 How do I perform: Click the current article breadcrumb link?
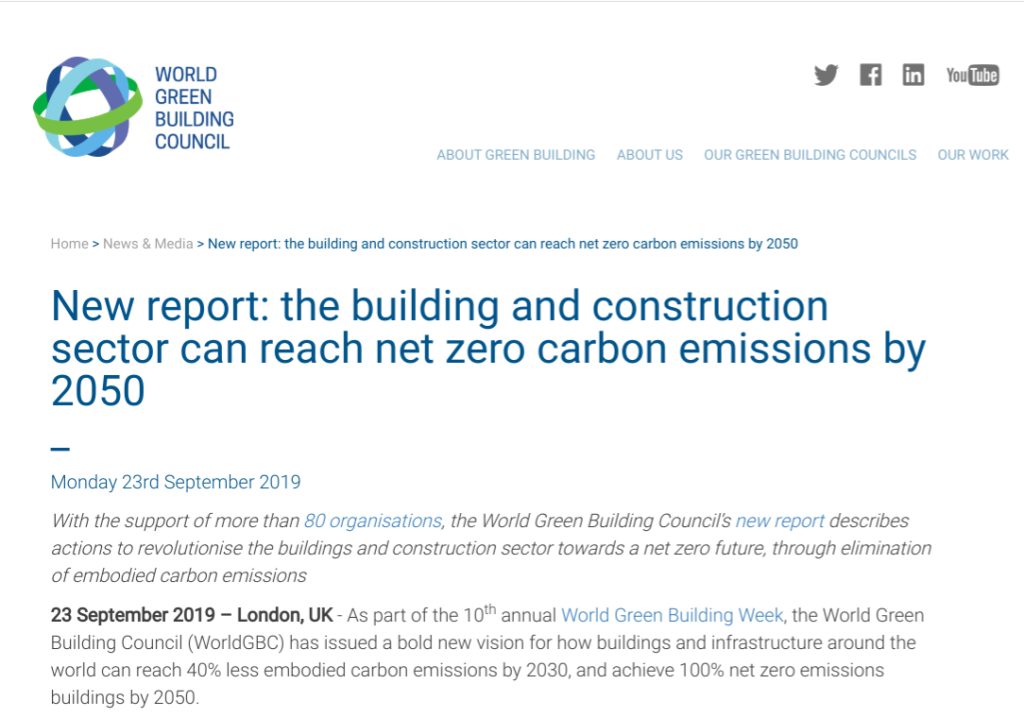tap(503, 244)
